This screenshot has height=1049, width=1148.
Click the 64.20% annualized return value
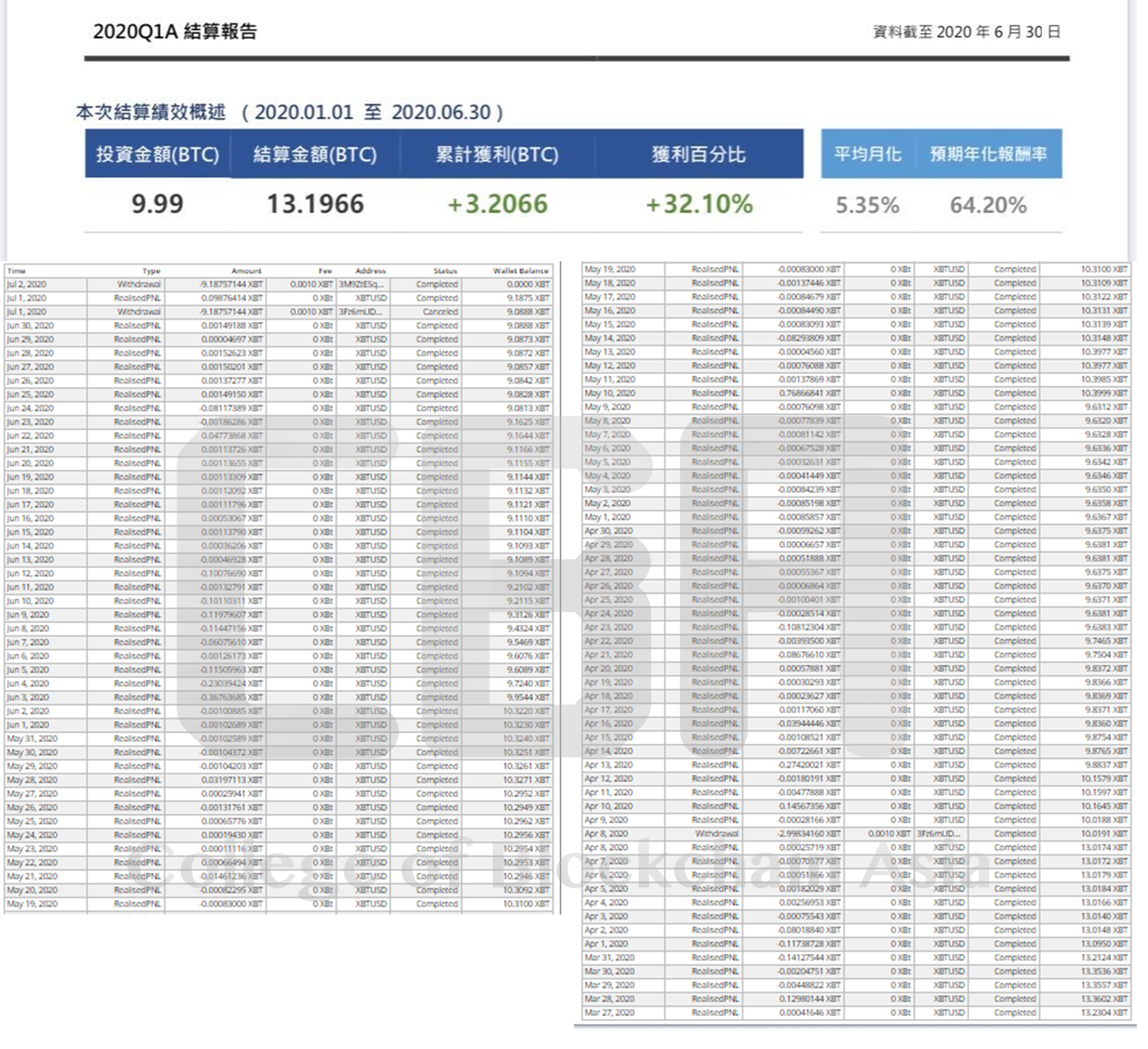point(988,205)
